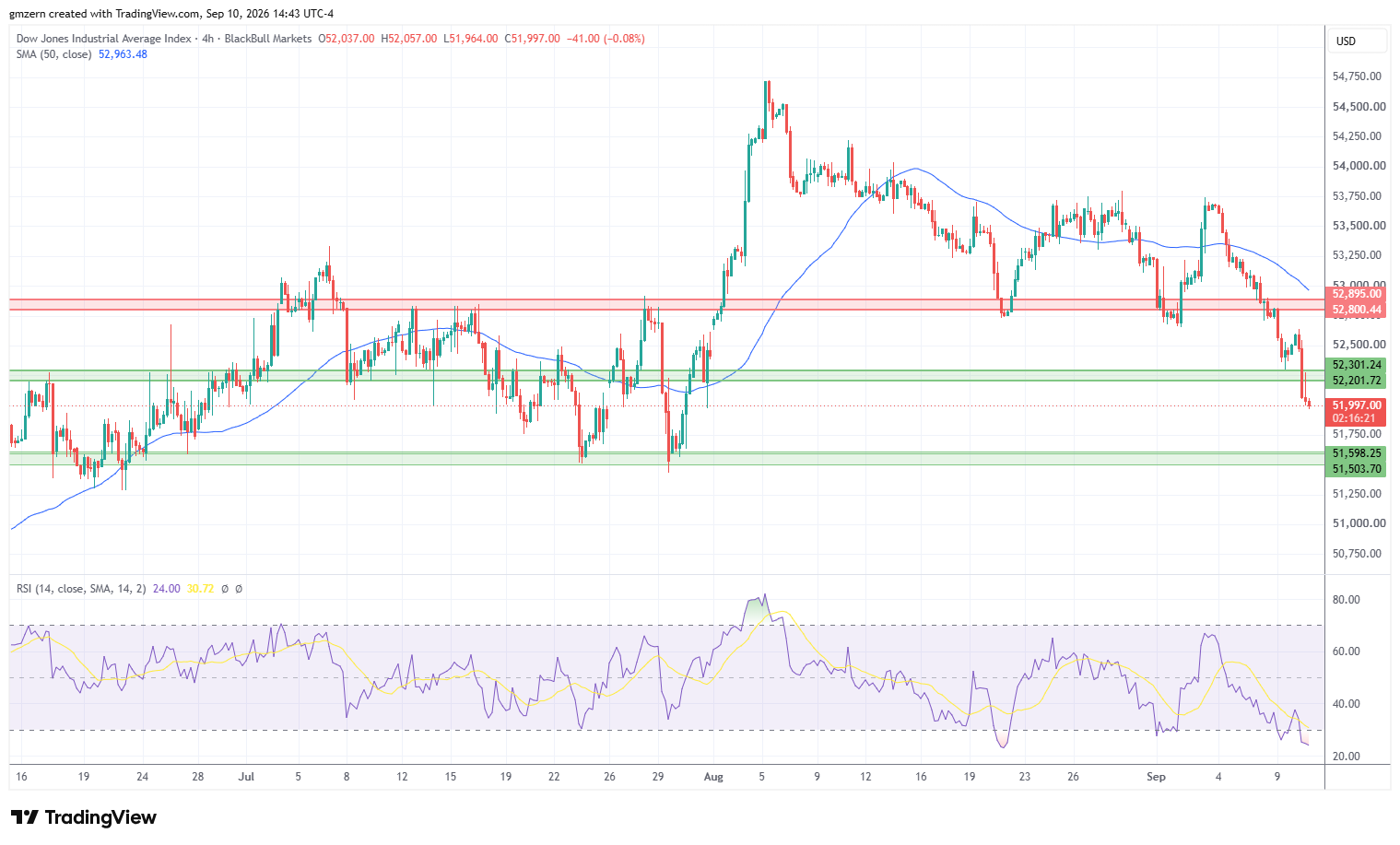Click the Sep label on the time axis
Screen dimensions: 1400x845
point(1156,777)
